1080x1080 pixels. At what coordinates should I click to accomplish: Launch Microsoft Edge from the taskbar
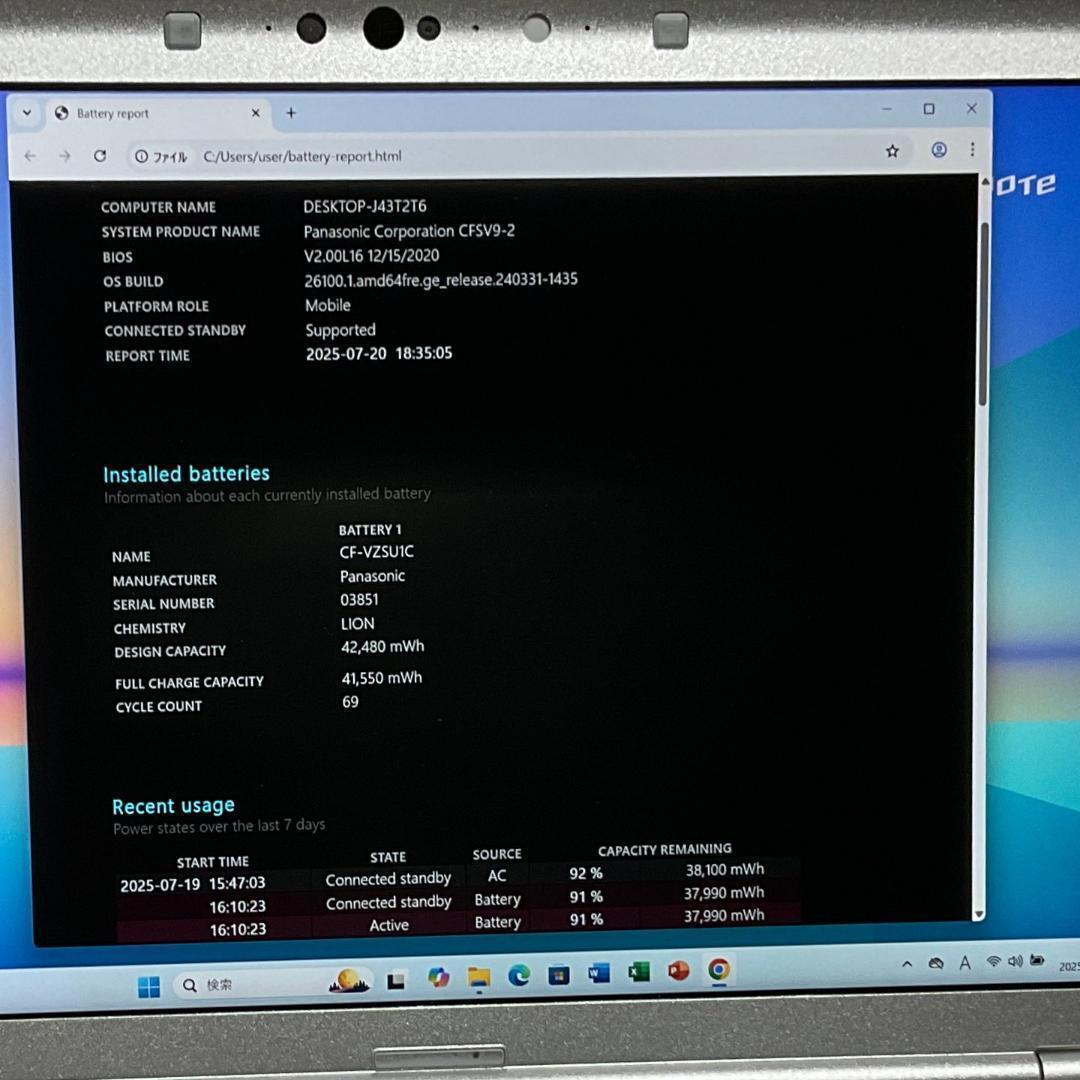[x=518, y=973]
